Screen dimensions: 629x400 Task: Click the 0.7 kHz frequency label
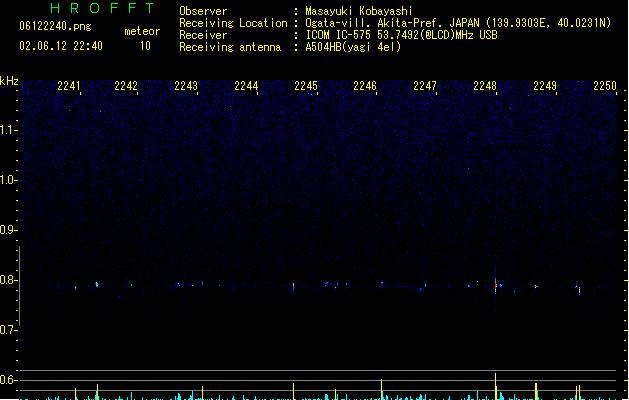8,330
